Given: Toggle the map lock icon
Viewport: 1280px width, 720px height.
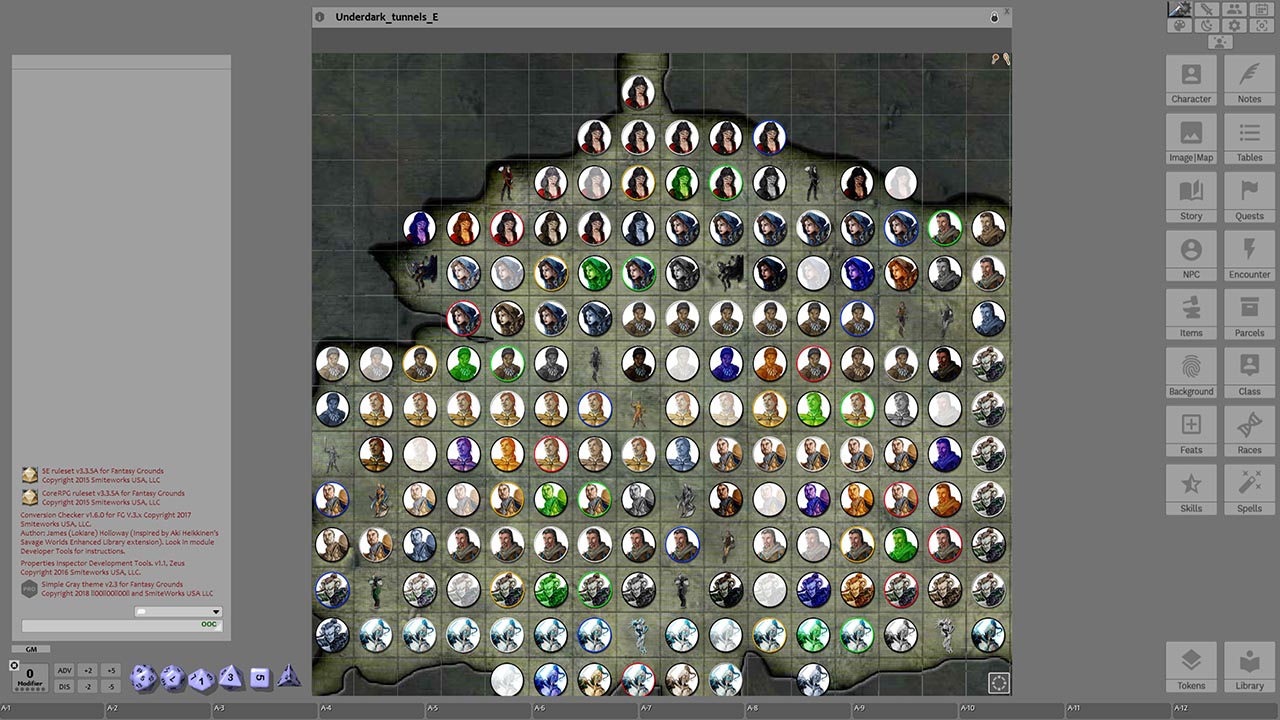Looking at the screenshot, I should tap(994, 17).
